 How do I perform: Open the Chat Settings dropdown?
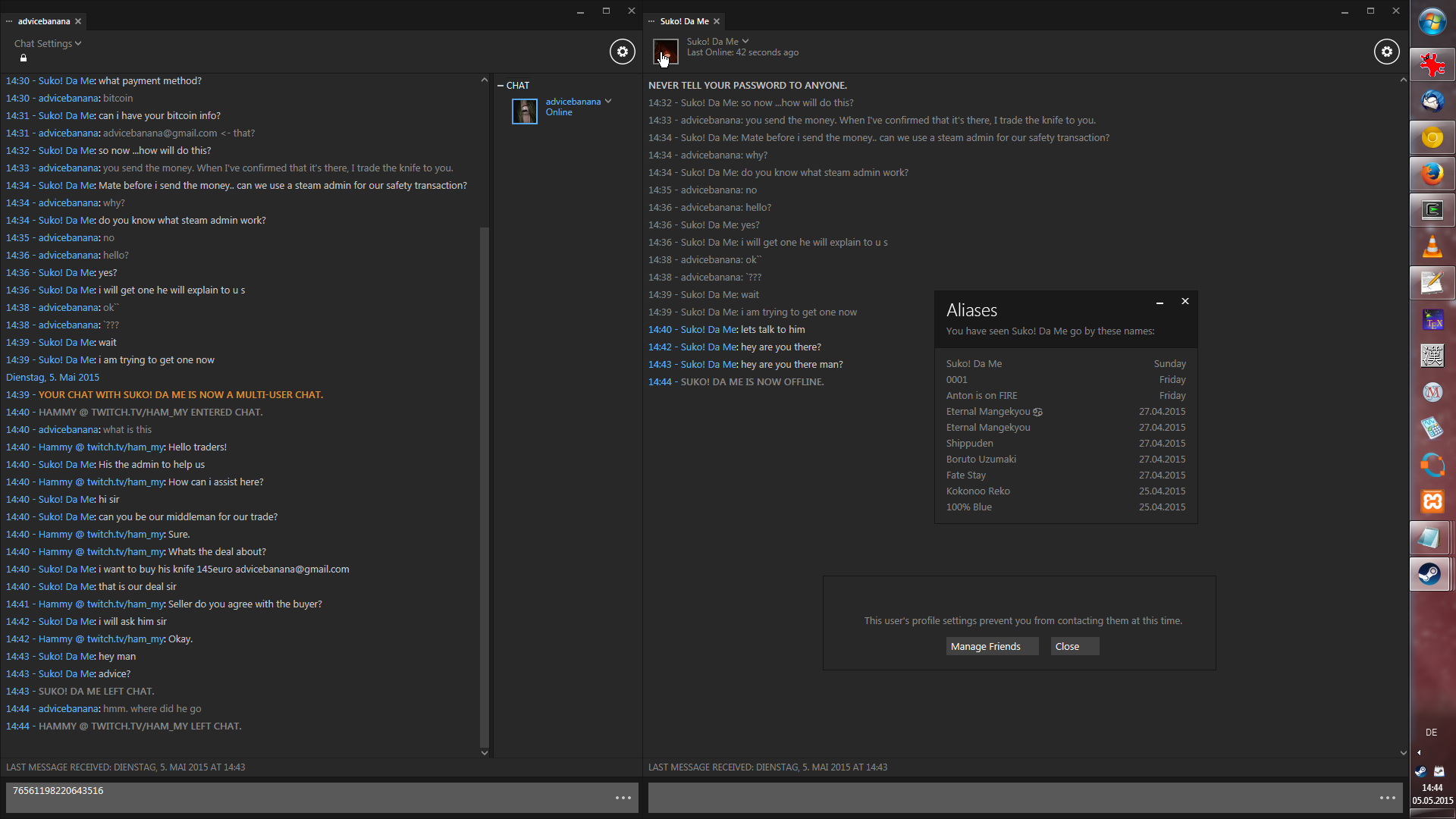pyautogui.click(x=48, y=43)
